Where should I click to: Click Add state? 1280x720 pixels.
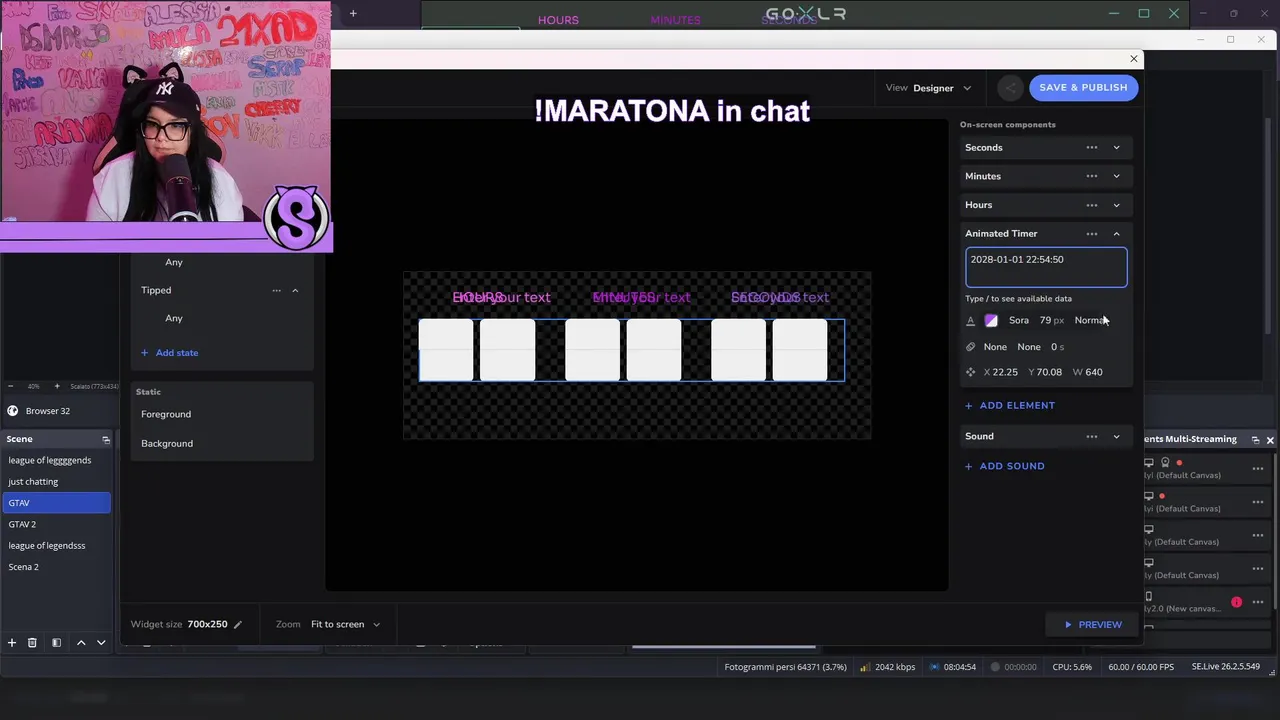(x=169, y=352)
